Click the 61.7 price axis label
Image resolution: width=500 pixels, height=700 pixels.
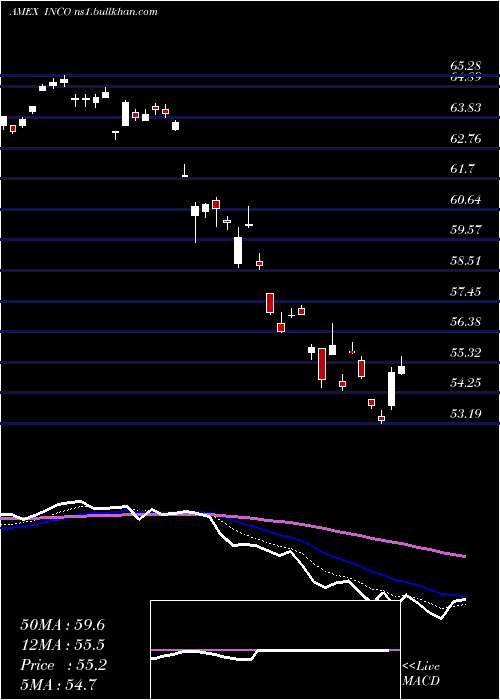[462, 169]
